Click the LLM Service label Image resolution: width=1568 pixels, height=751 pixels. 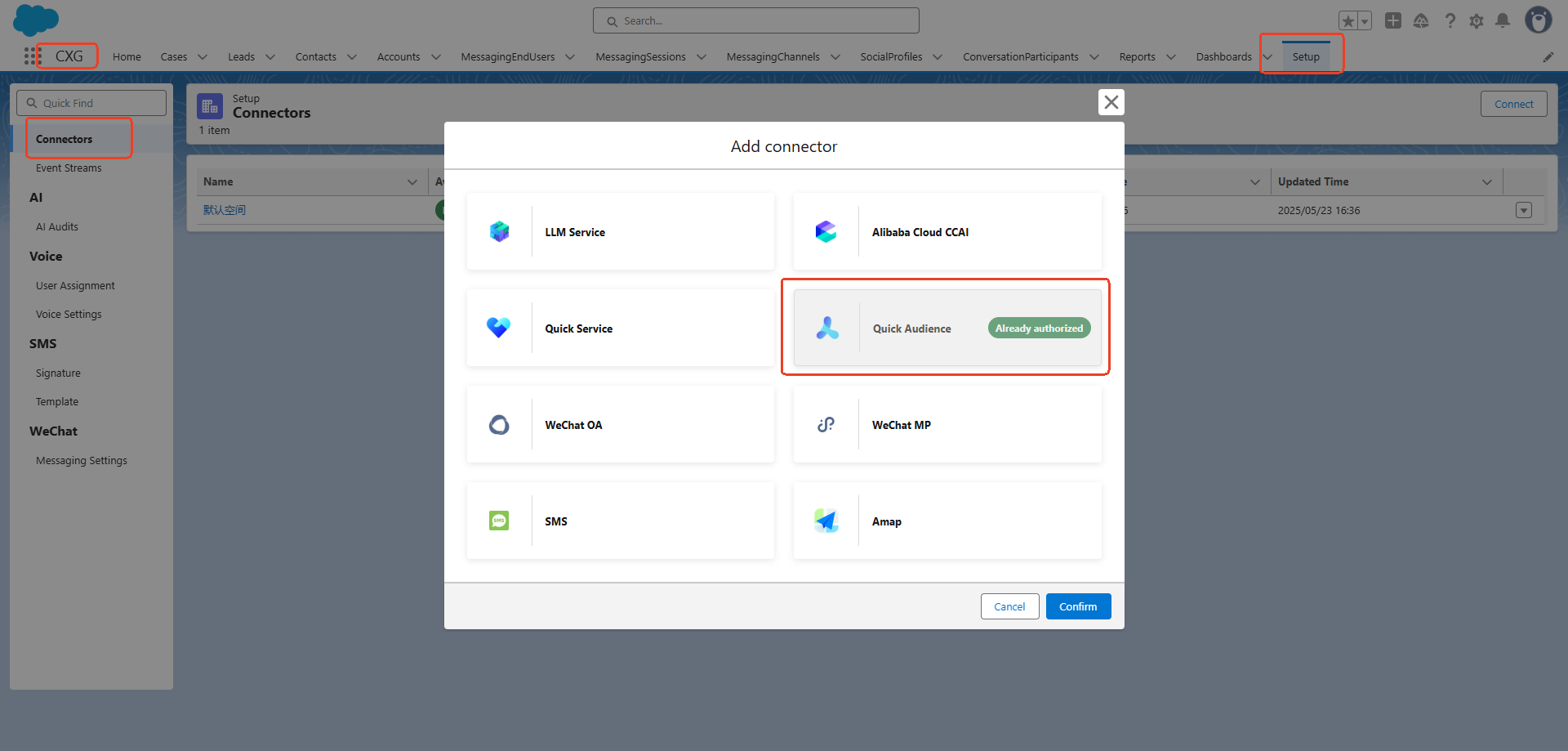[x=575, y=232]
